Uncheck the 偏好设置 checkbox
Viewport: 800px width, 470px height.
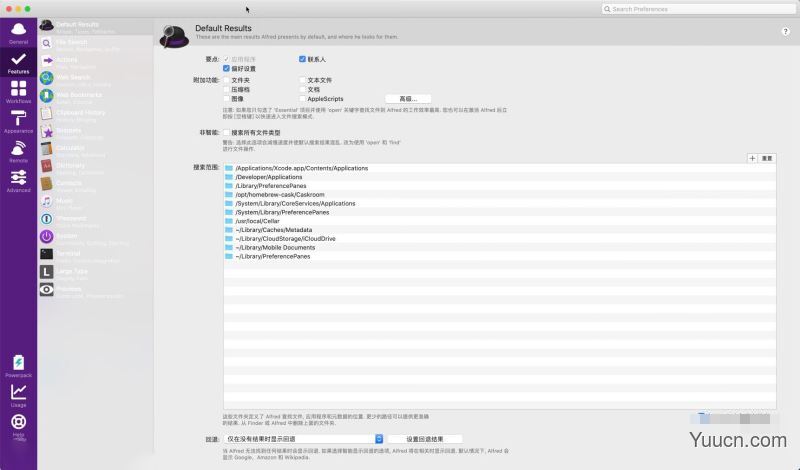(x=226, y=68)
